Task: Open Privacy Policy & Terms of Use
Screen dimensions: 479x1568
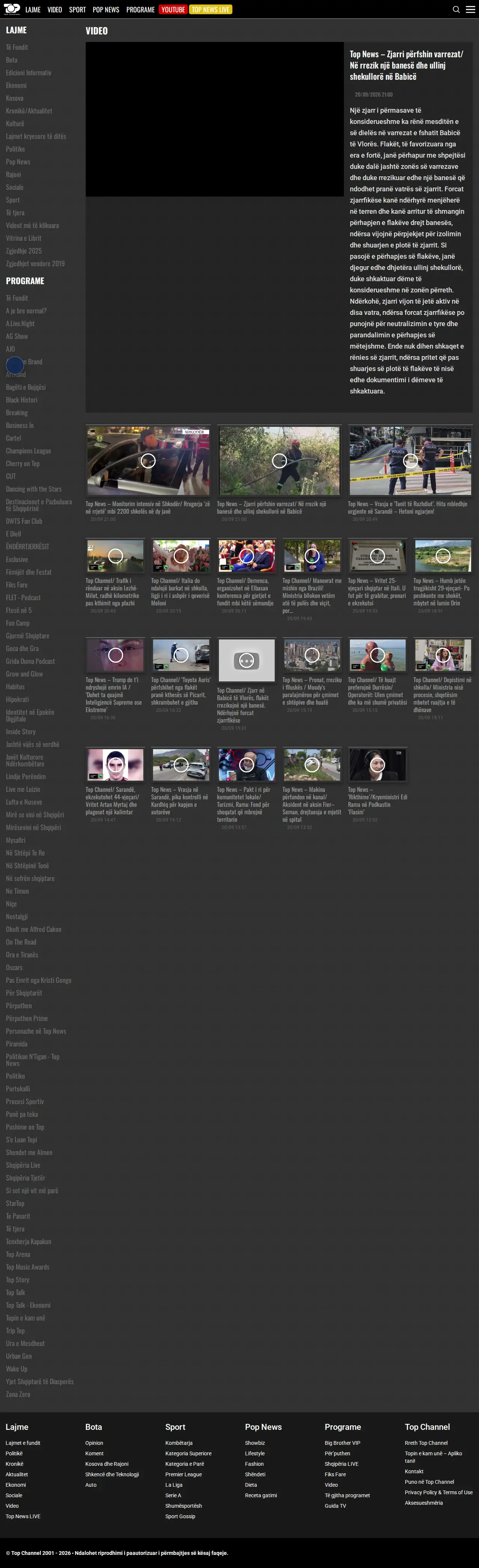Action: [438, 1492]
